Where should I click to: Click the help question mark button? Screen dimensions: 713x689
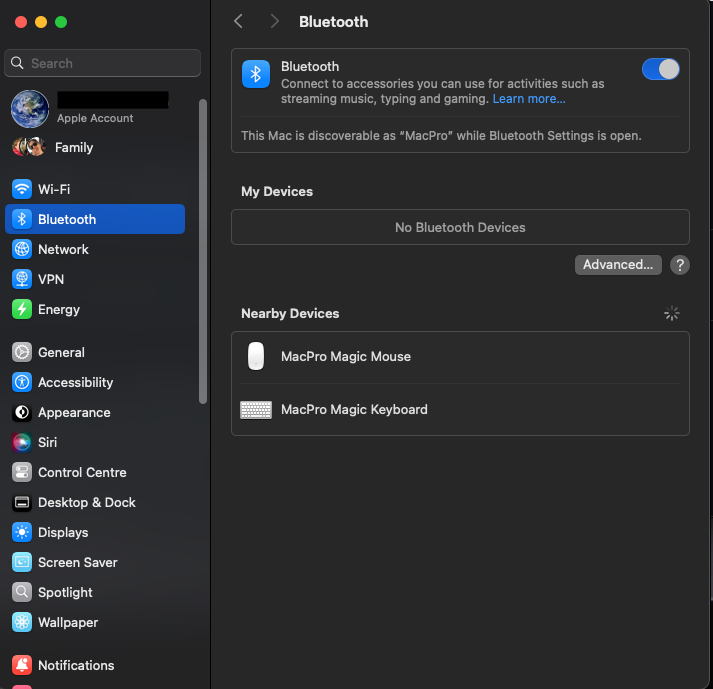(x=680, y=265)
